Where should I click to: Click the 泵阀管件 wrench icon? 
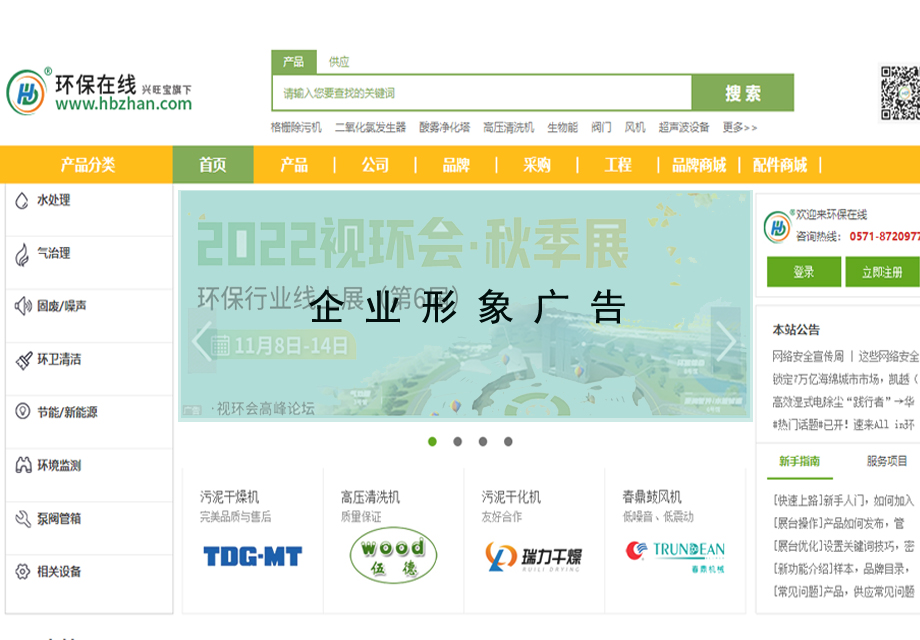(x=22, y=519)
